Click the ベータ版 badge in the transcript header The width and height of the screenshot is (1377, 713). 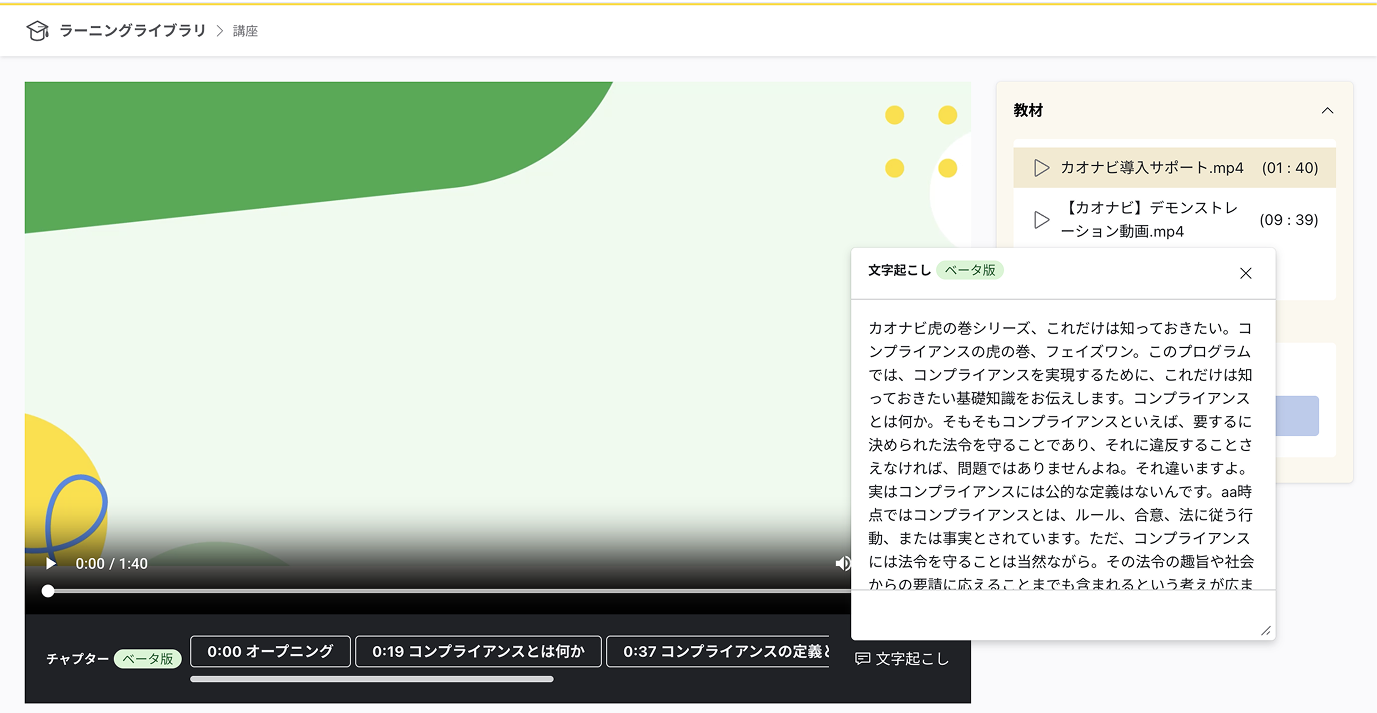point(969,270)
